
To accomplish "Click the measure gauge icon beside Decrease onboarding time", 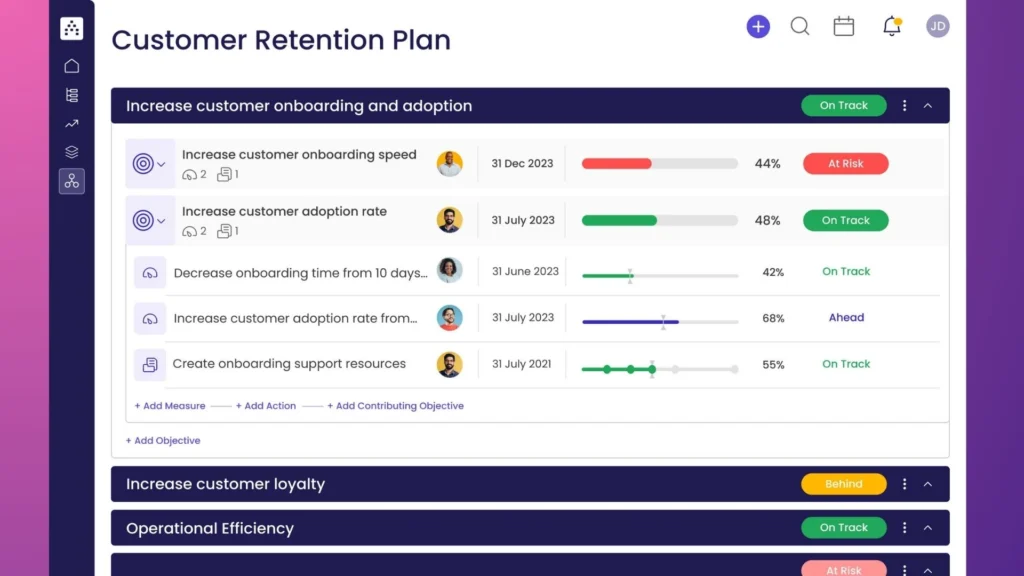I will coord(149,271).
